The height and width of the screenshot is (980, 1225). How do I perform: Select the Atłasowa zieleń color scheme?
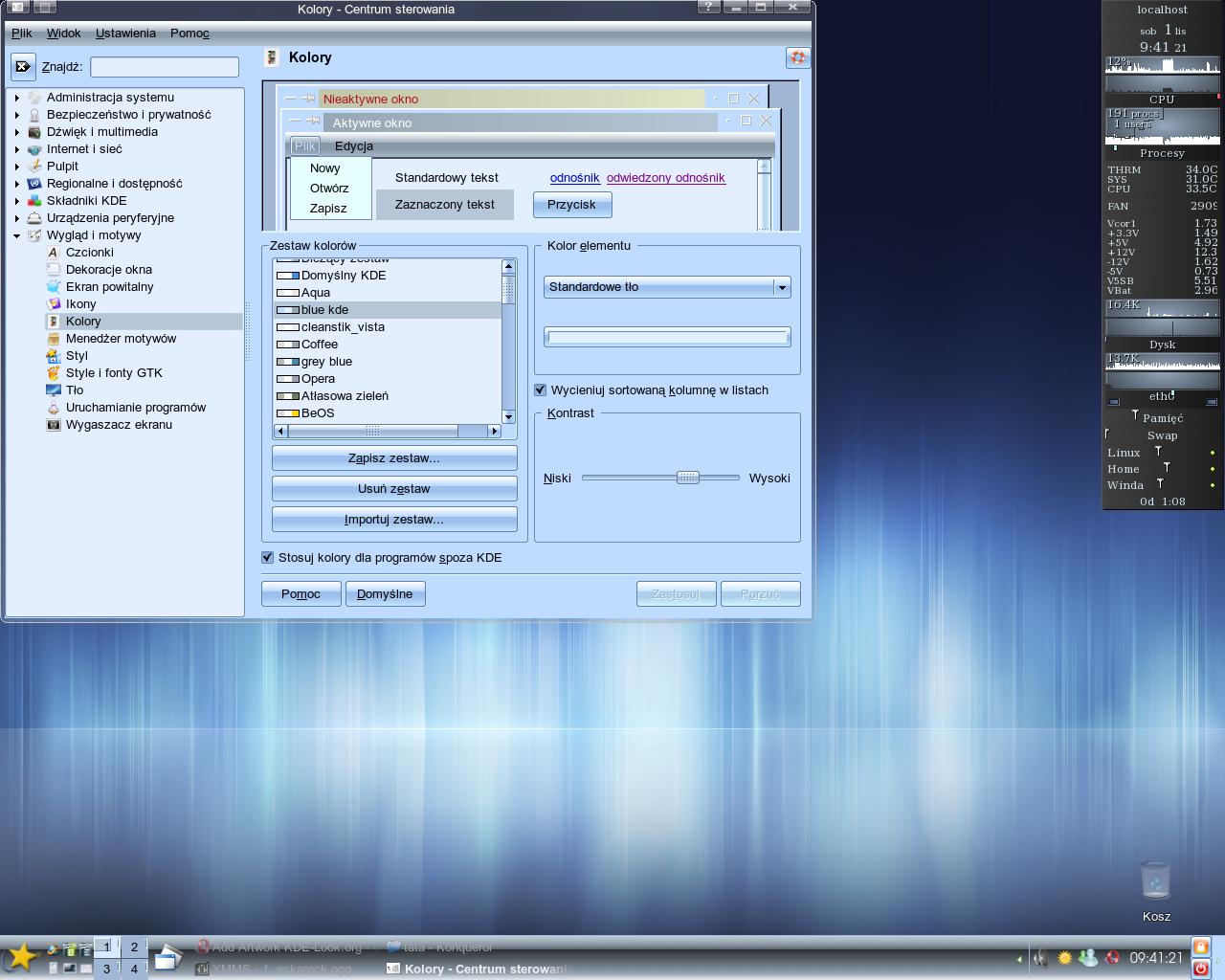[387, 396]
